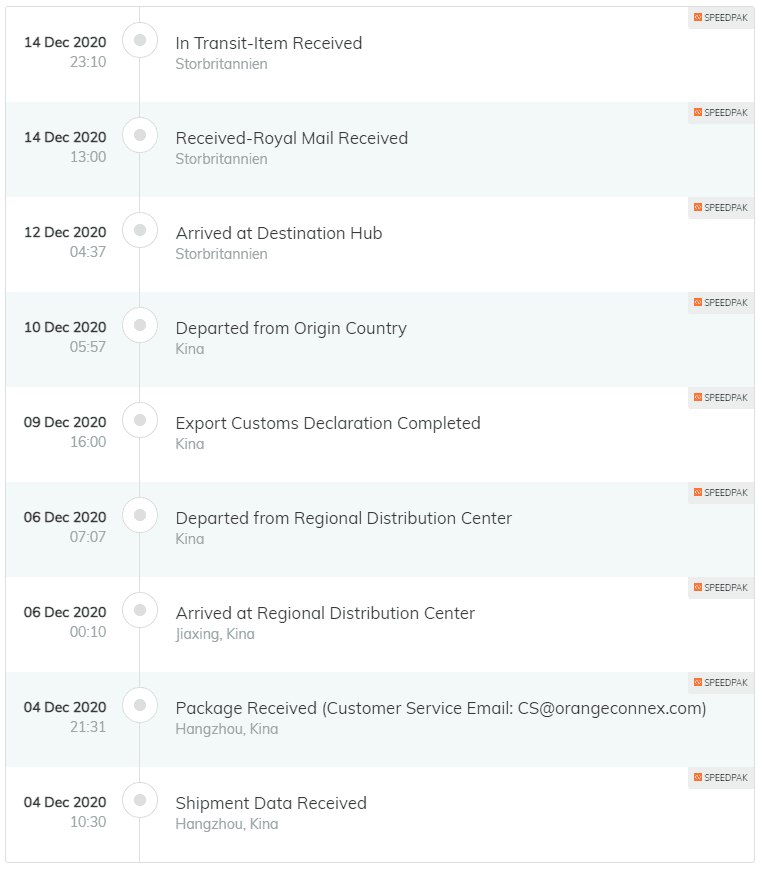Click SPEEDPAK badge on Departed from Regional Distribution Center

point(721,493)
